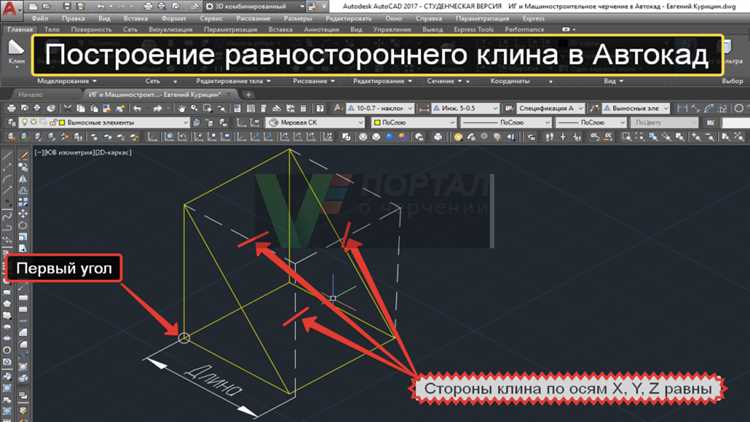Select the Клин (wedge) tool in the ribbon

point(17,52)
